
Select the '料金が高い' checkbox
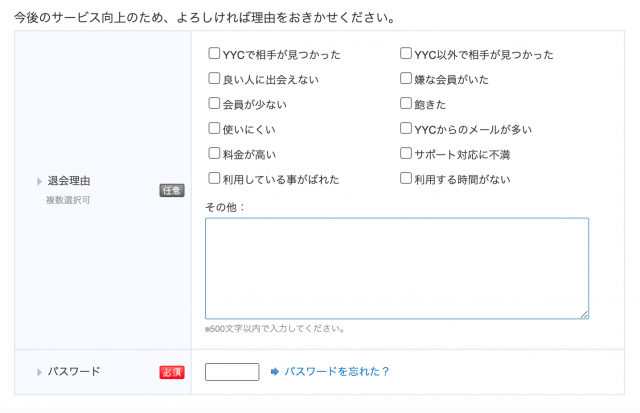214,154
